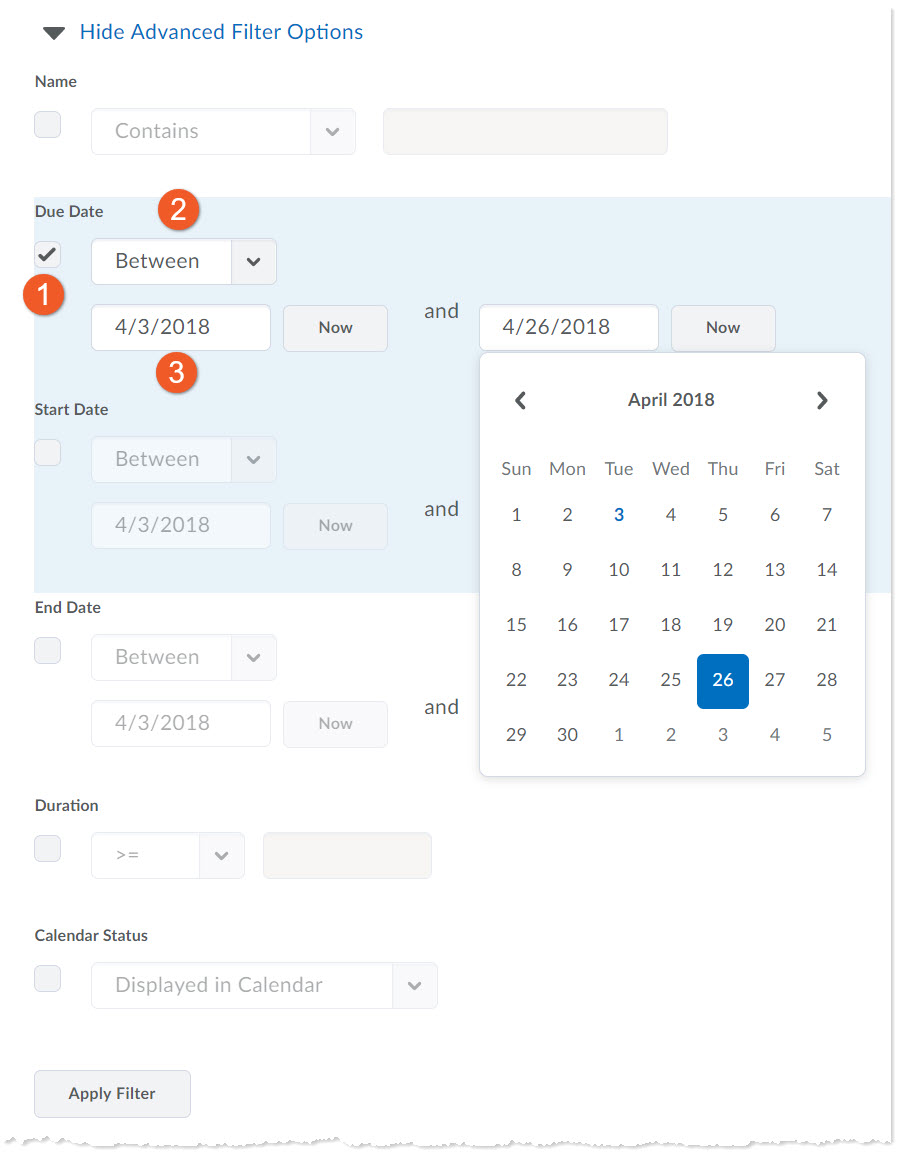Click the Apply Filter button
The width and height of the screenshot is (900, 1154).
(112, 1094)
